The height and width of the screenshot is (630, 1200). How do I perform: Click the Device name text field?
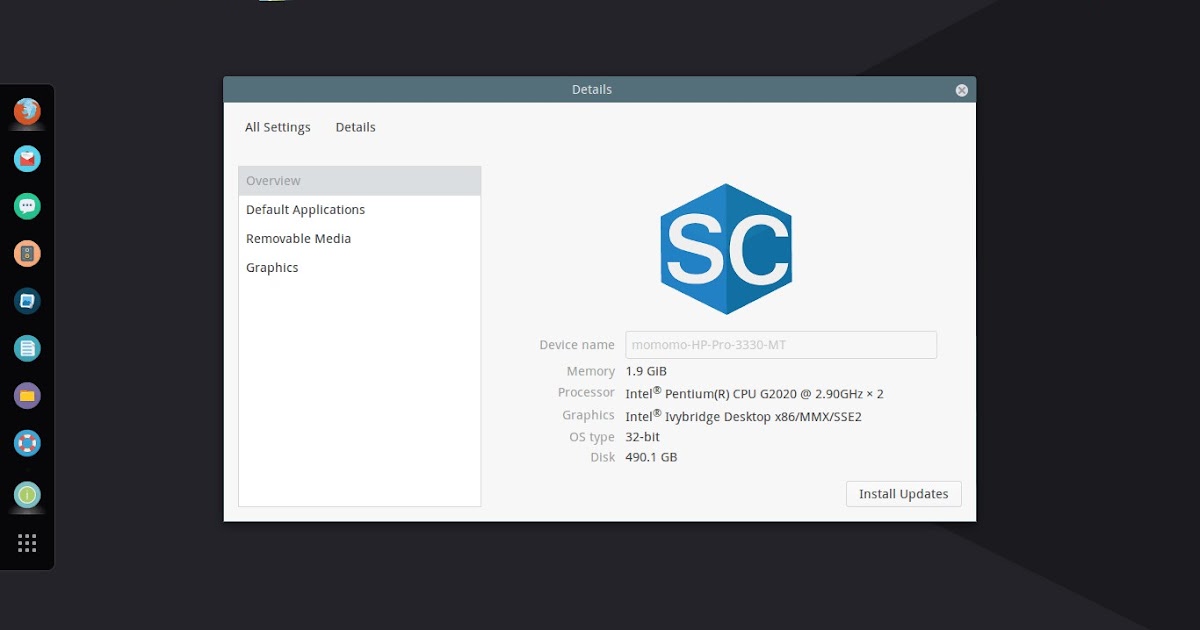[780, 344]
